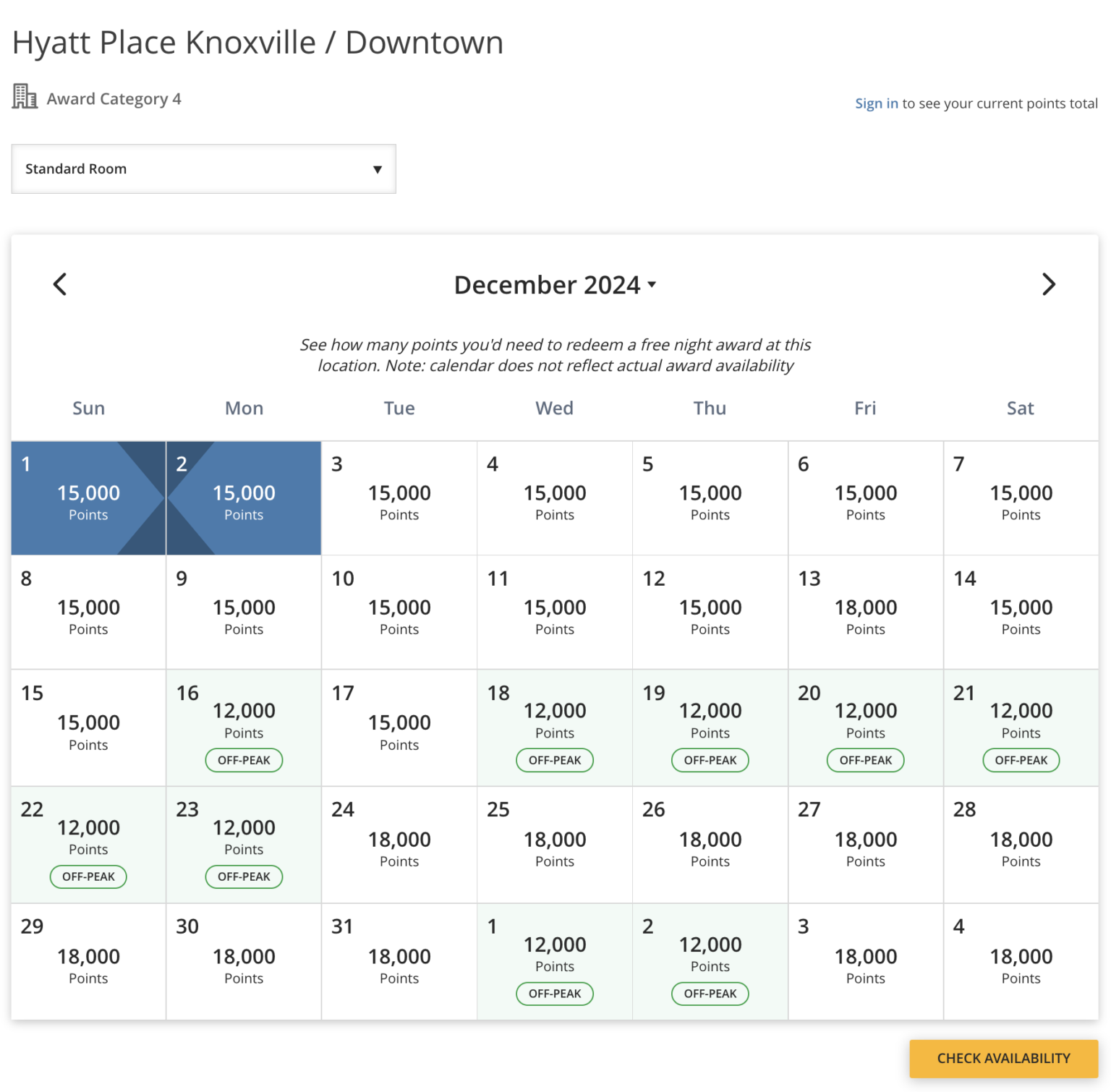Select December 25 date cell

pos(554,845)
